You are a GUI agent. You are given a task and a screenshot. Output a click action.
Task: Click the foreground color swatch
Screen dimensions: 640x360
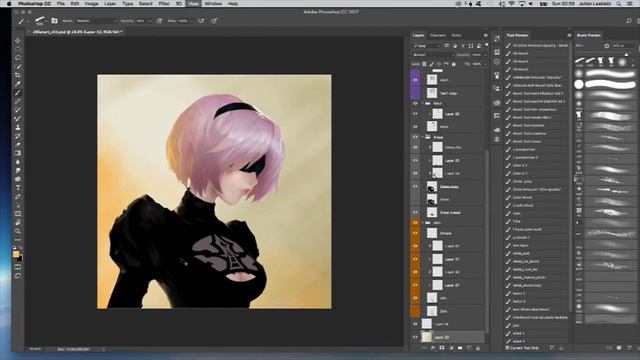click(x=16, y=254)
